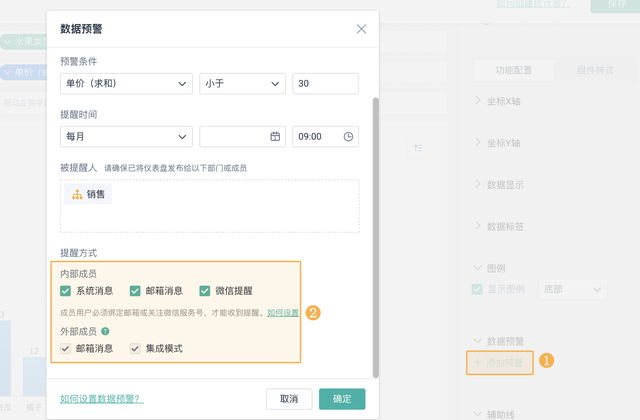Click 添加预警 button in side panel
640x420 pixels.
click(x=500, y=362)
